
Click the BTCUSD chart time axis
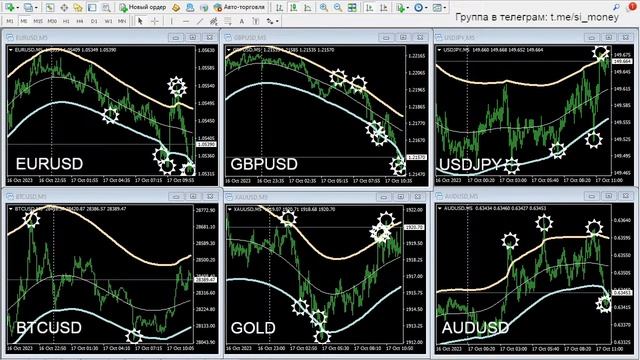tap(101, 348)
